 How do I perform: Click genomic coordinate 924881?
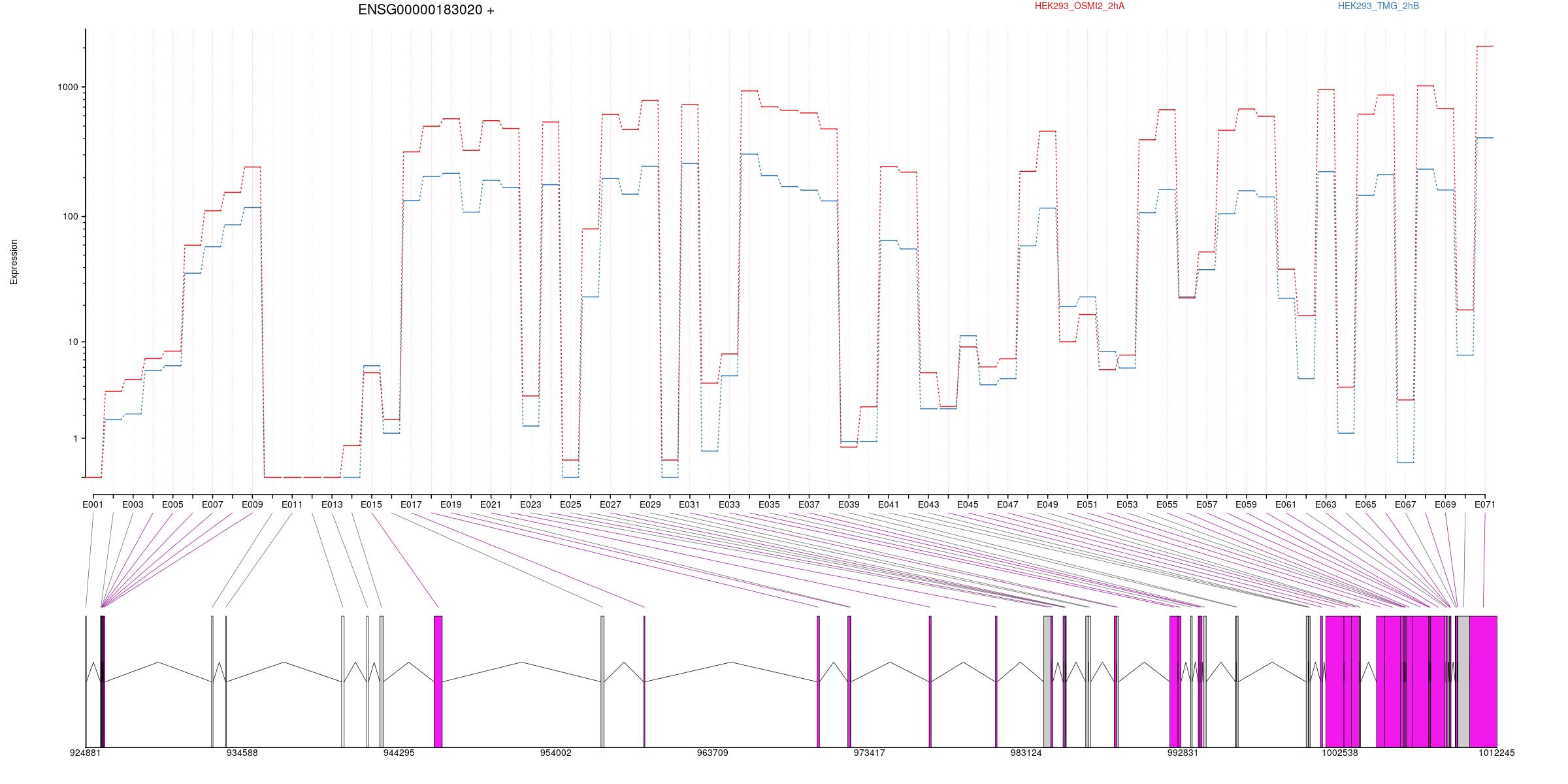pos(86,753)
